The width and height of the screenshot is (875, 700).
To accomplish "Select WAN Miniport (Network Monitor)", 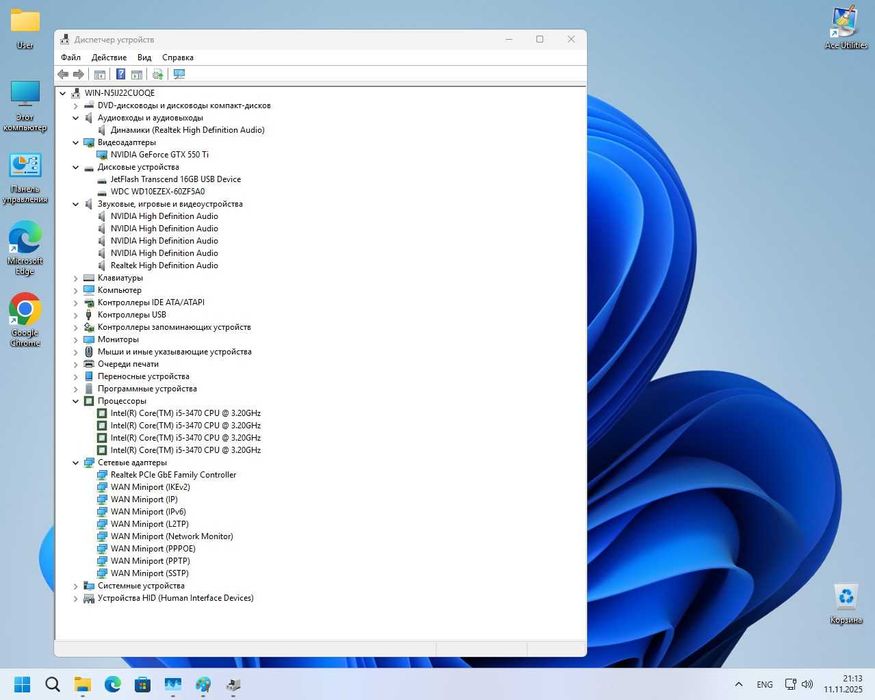I will click(x=172, y=536).
